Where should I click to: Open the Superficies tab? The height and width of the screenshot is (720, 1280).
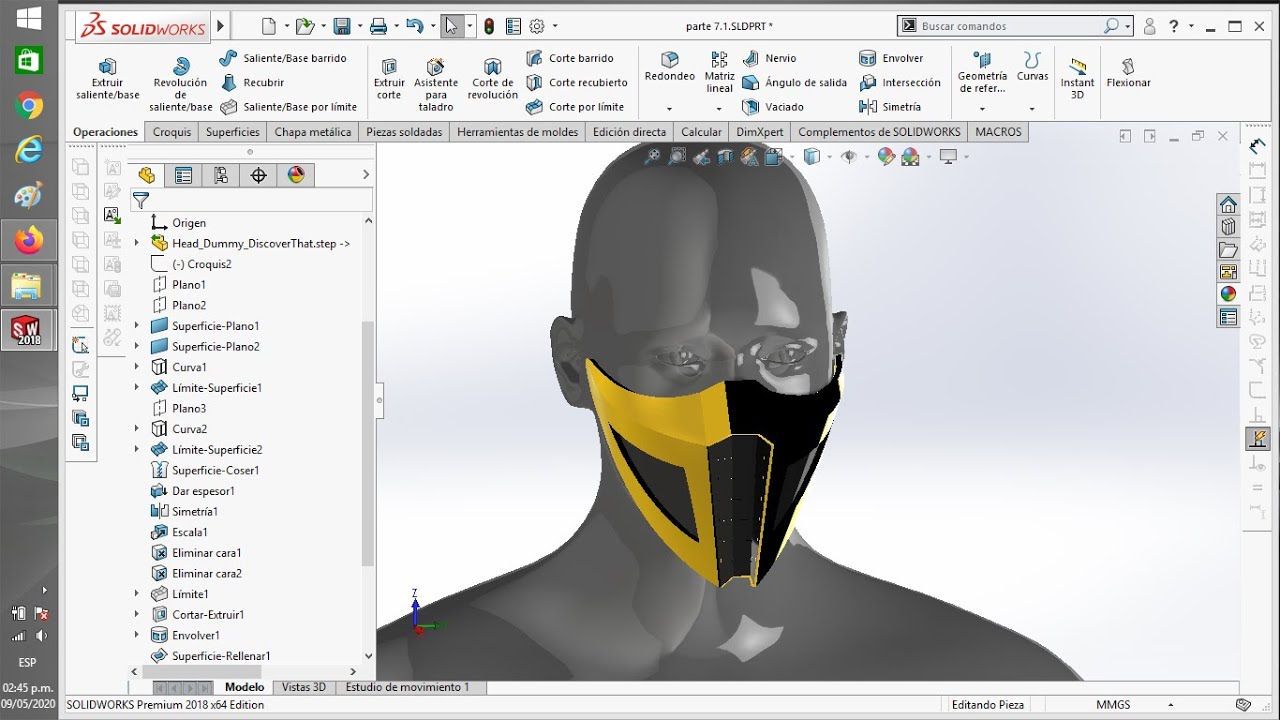pos(232,132)
